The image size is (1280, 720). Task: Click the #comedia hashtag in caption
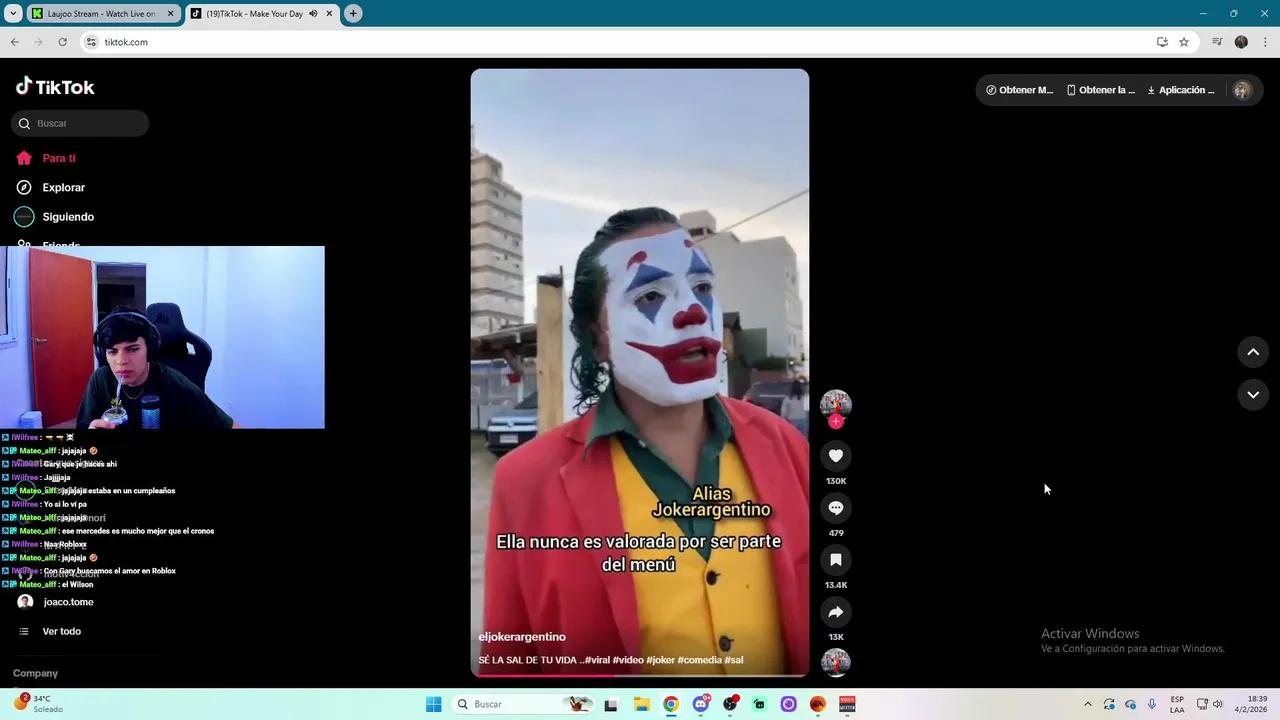(700, 660)
